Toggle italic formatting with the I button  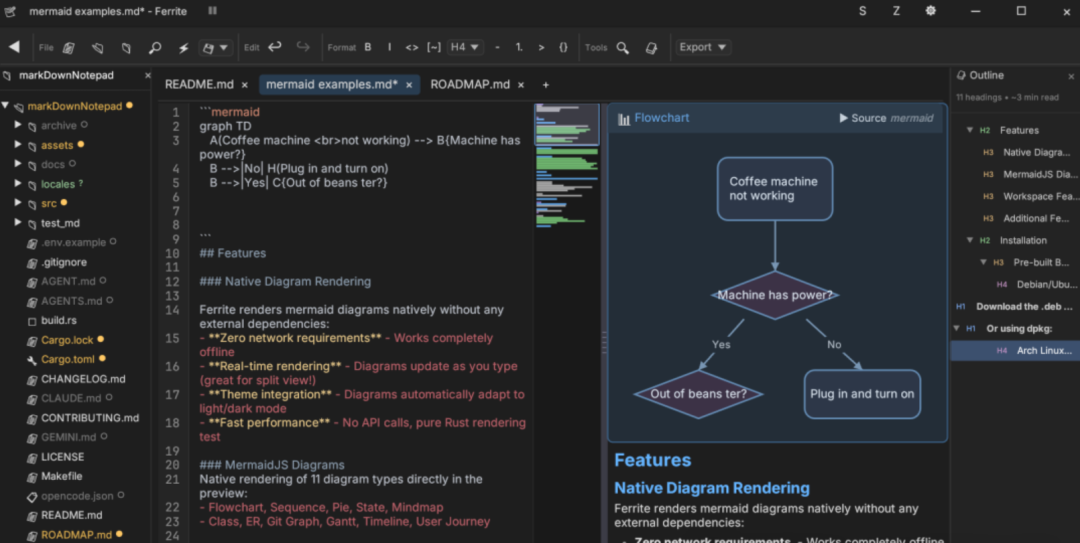point(389,47)
